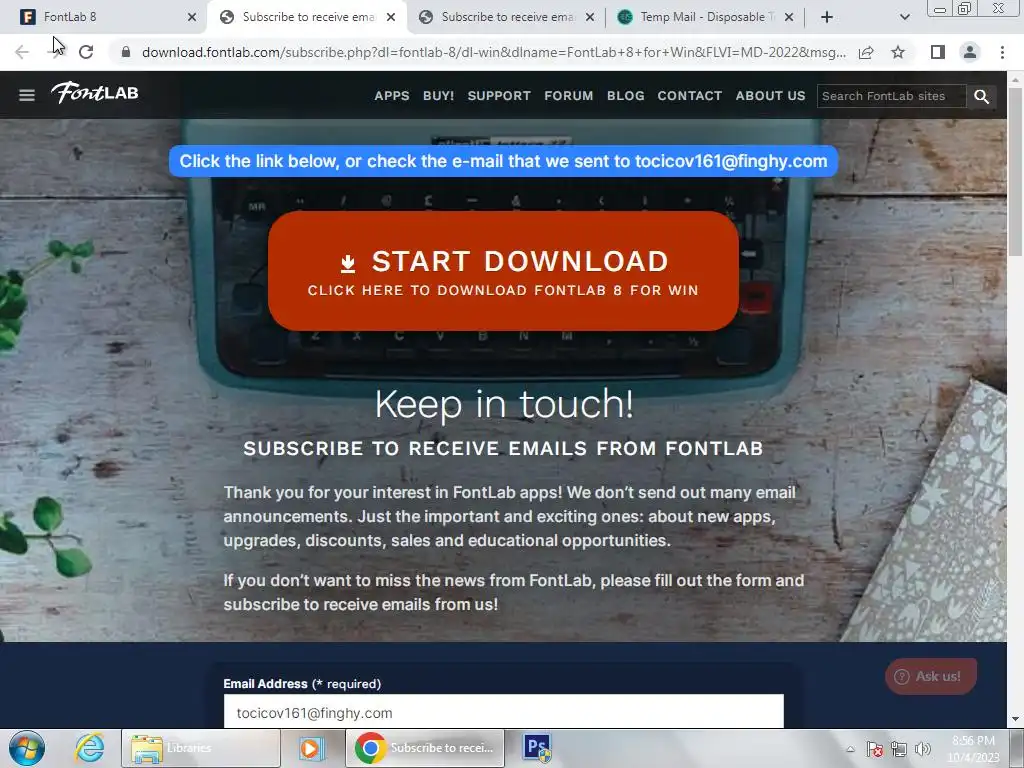1024x768 pixels.
Task: Expand the tab search chevron
Action: pos(904,17)
